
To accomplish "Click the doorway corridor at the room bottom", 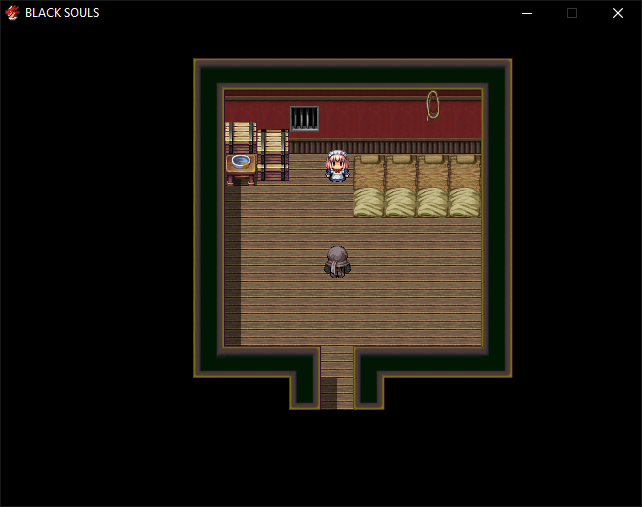I will 337,378.
